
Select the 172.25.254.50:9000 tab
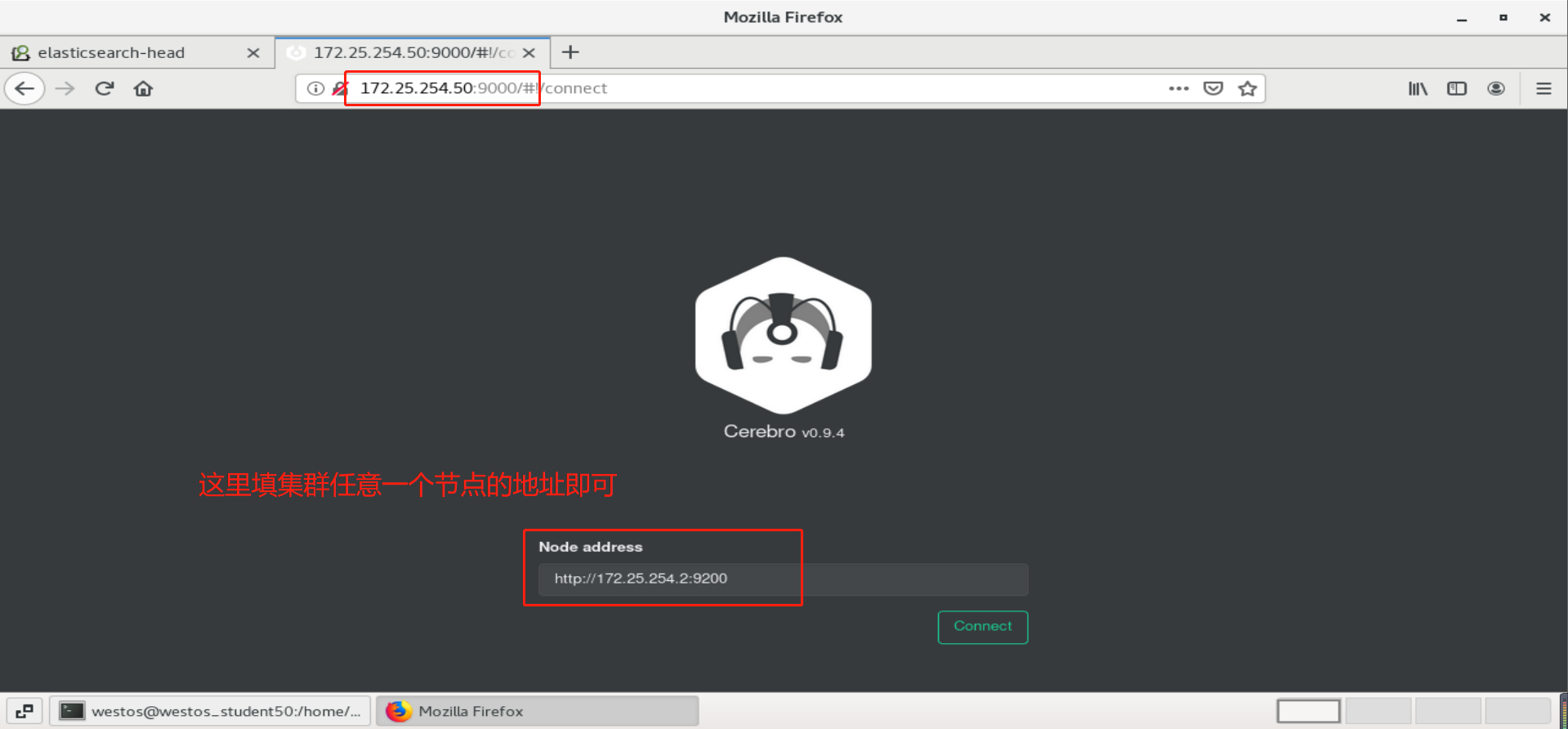(x=413, y=52)
